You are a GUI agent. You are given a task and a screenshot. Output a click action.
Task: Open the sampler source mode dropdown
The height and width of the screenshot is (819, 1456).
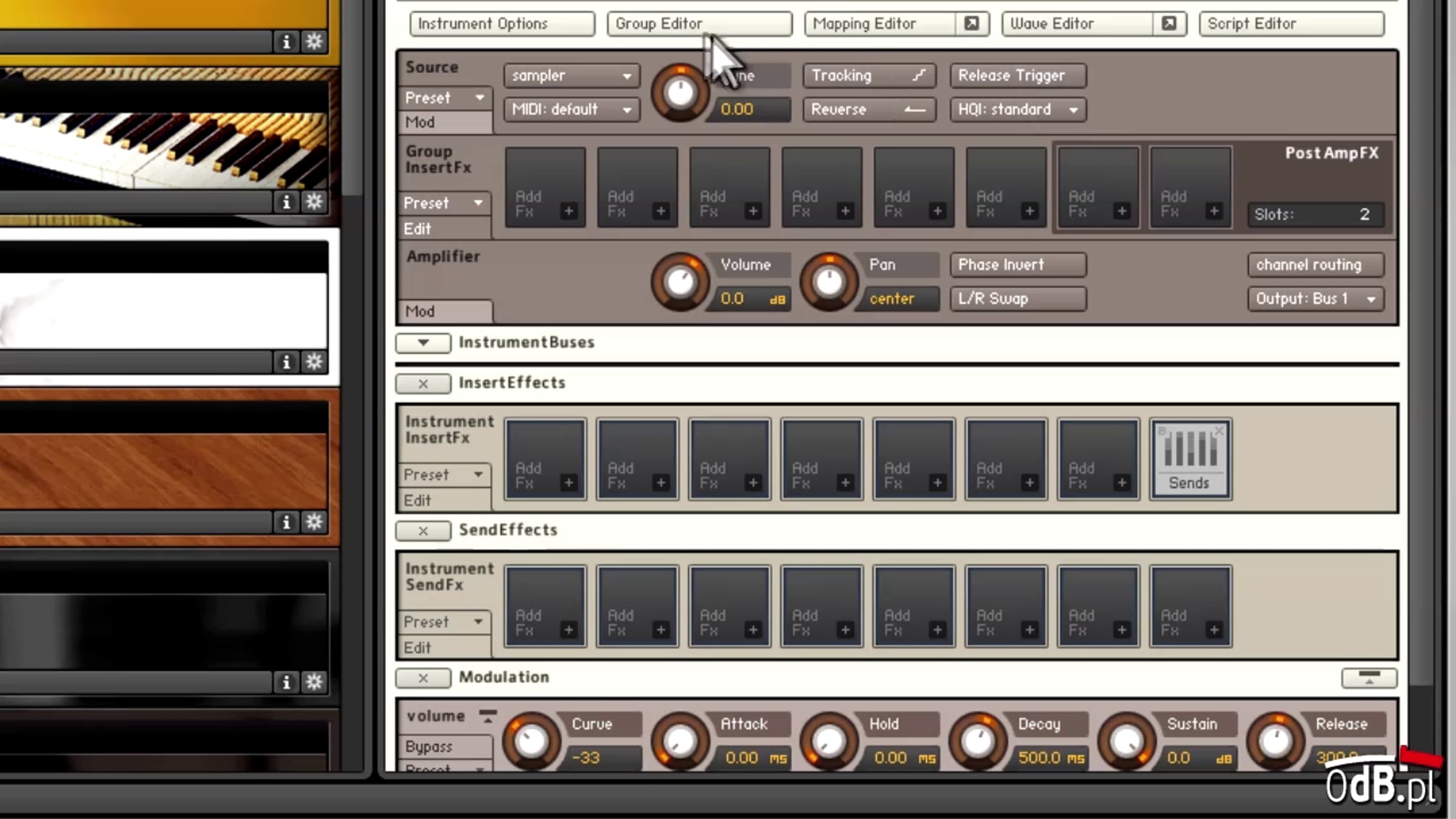(571, 76)
